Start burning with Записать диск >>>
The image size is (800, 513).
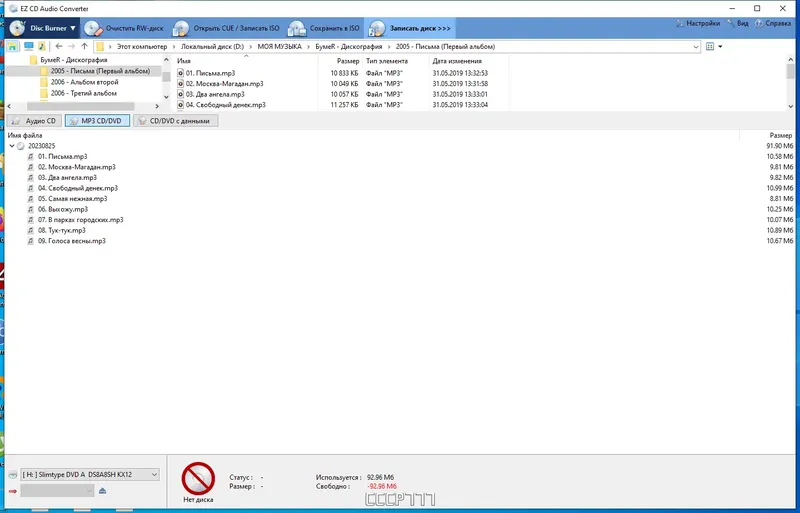(410, 29)
